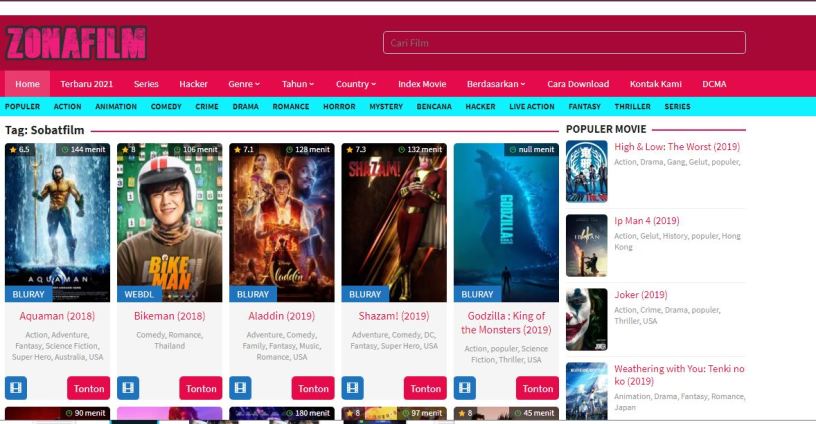
Task: Click Thailand tag under Bikeman
Action: click(x=170, y=346)
